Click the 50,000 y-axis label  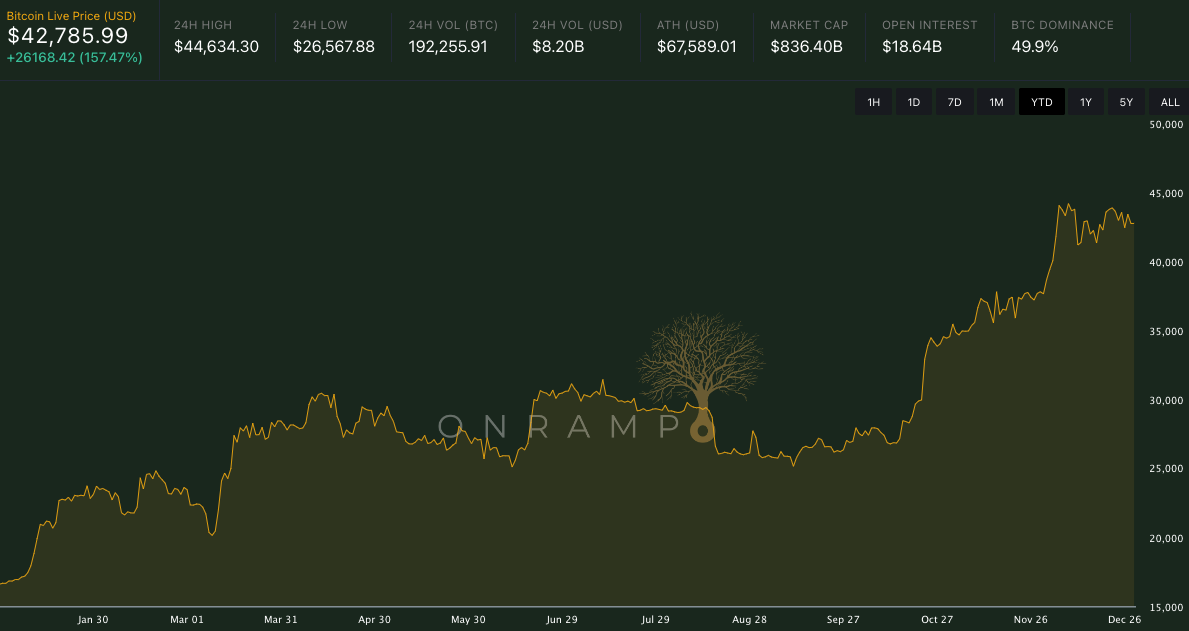coord(1166,124)
